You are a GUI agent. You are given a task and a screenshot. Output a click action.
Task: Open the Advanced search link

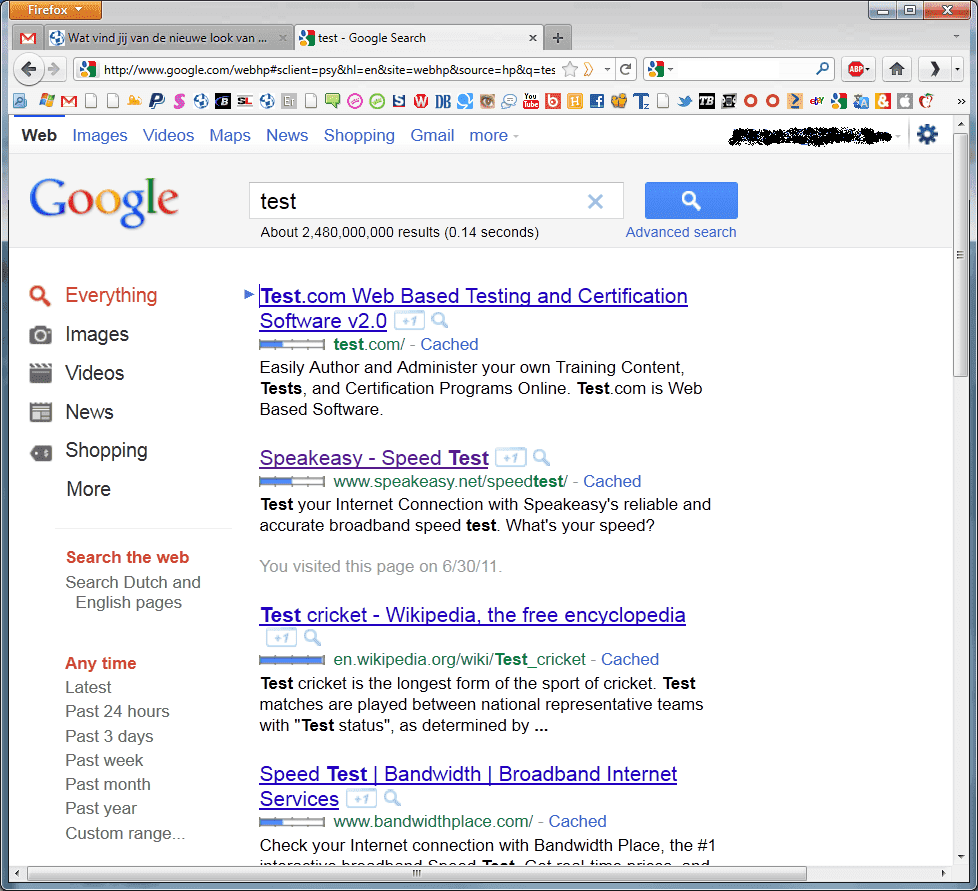click(680, 232)
